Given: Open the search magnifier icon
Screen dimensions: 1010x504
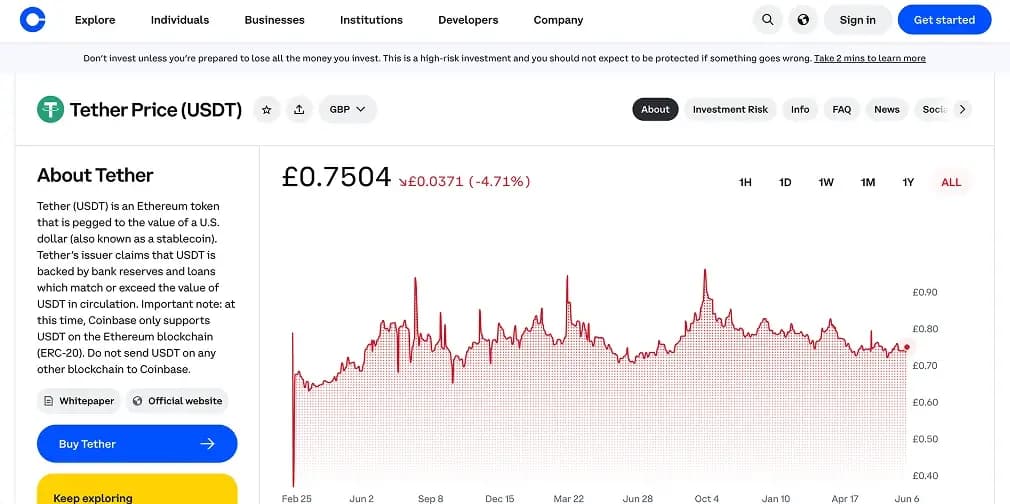Looking at the screenshot, I should coord(768,20).
